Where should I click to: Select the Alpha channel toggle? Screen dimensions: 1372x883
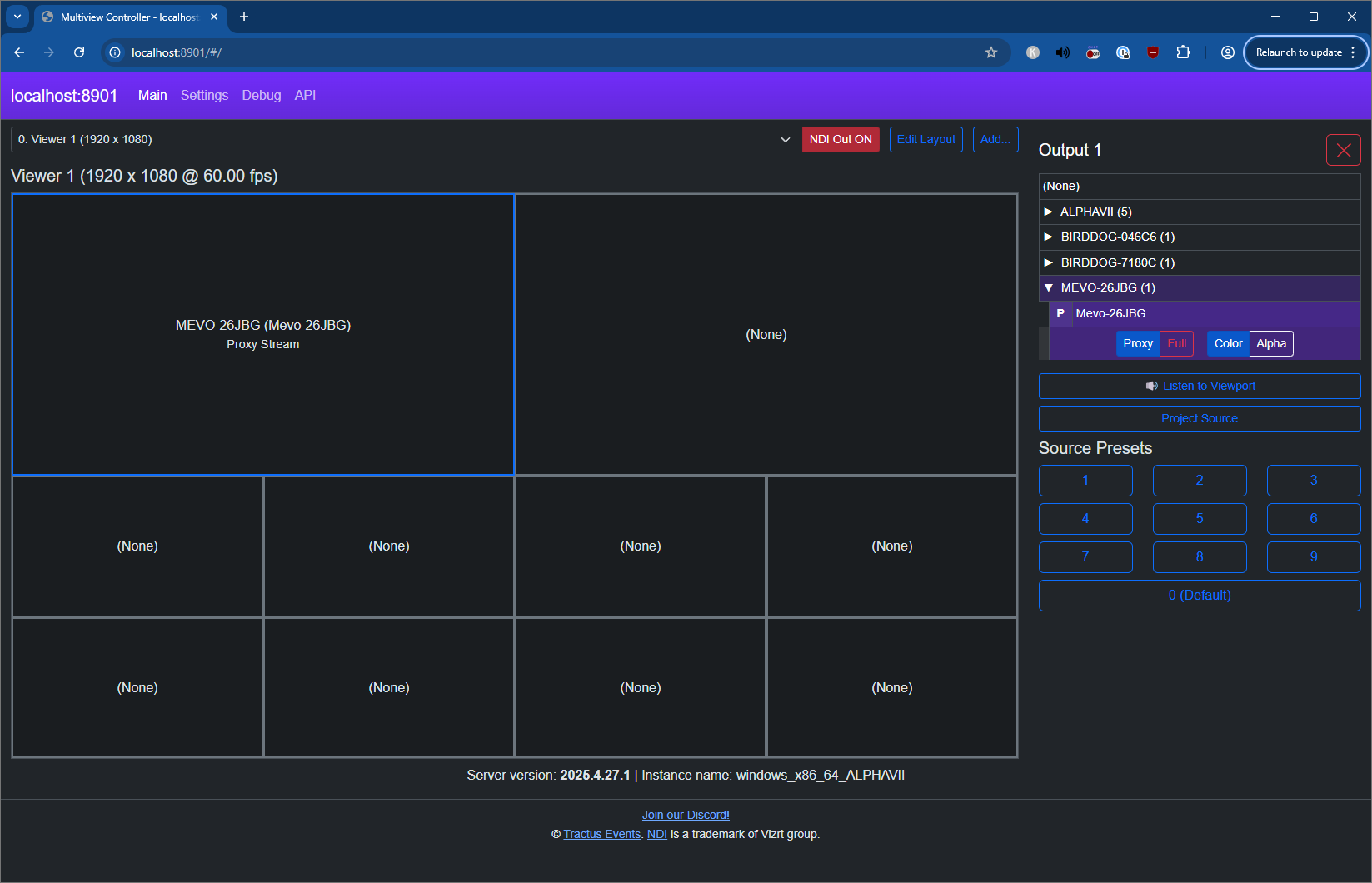point(1271,343)
